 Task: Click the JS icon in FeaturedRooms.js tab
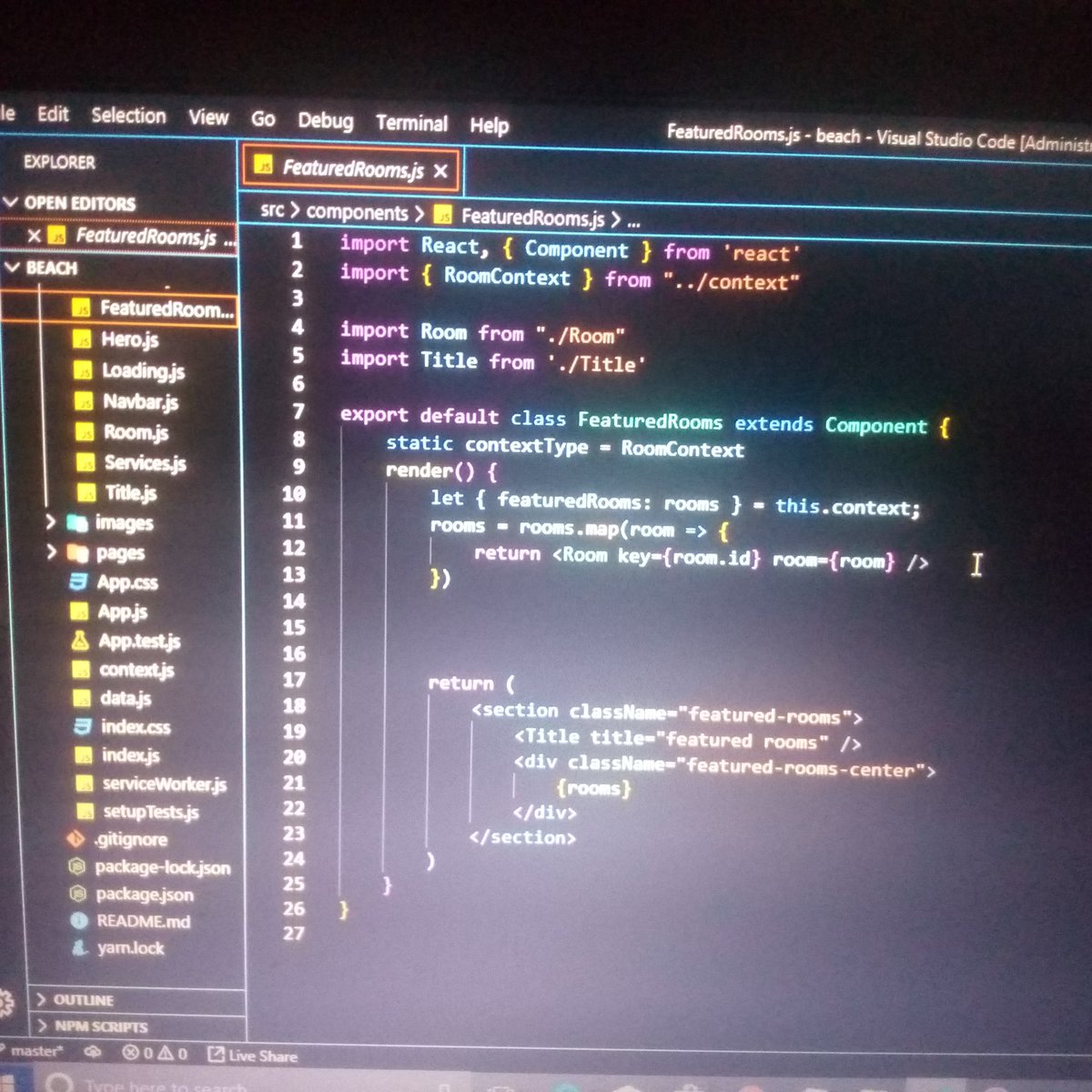pos(264,166)
